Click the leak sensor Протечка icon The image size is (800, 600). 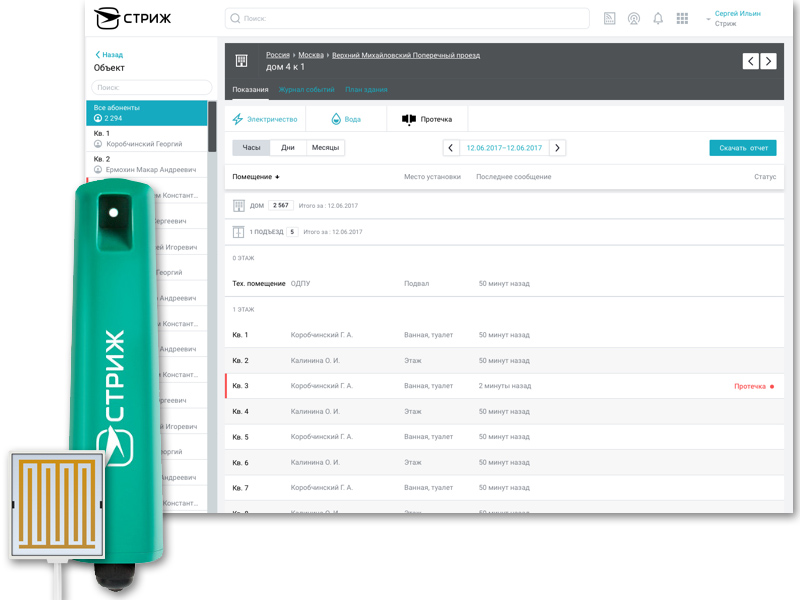[x=409, y=119]
